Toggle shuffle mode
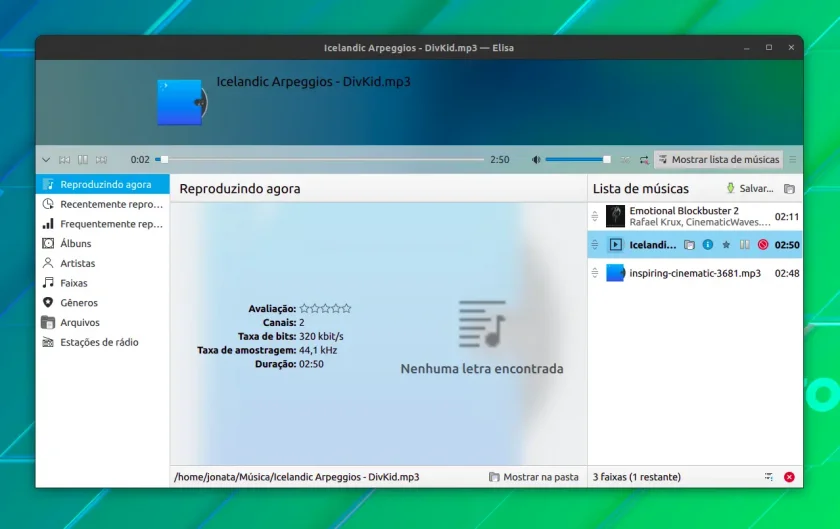The height and width of the screenshot is (529, 840). pos(625,160)
